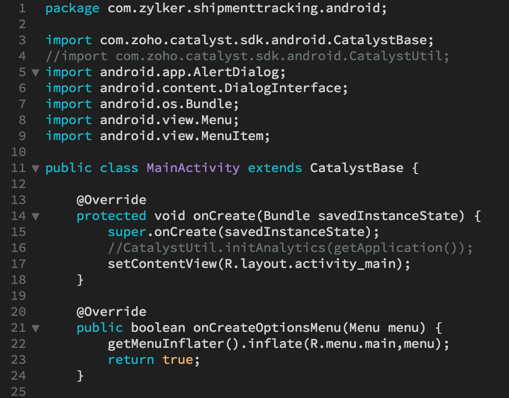Click the return keyword on line 23
Image resolution: width=509 pixels, height=398 pixels.
pyautogui.click(x=131, y=360)
